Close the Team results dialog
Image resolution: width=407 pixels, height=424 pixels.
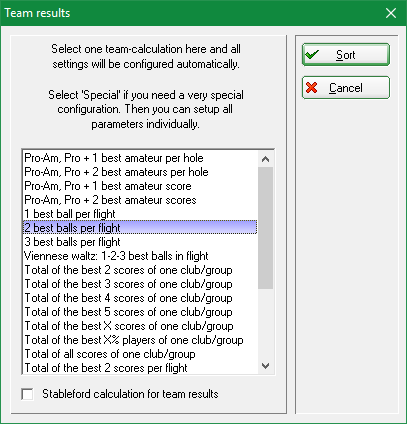[391, 13]
